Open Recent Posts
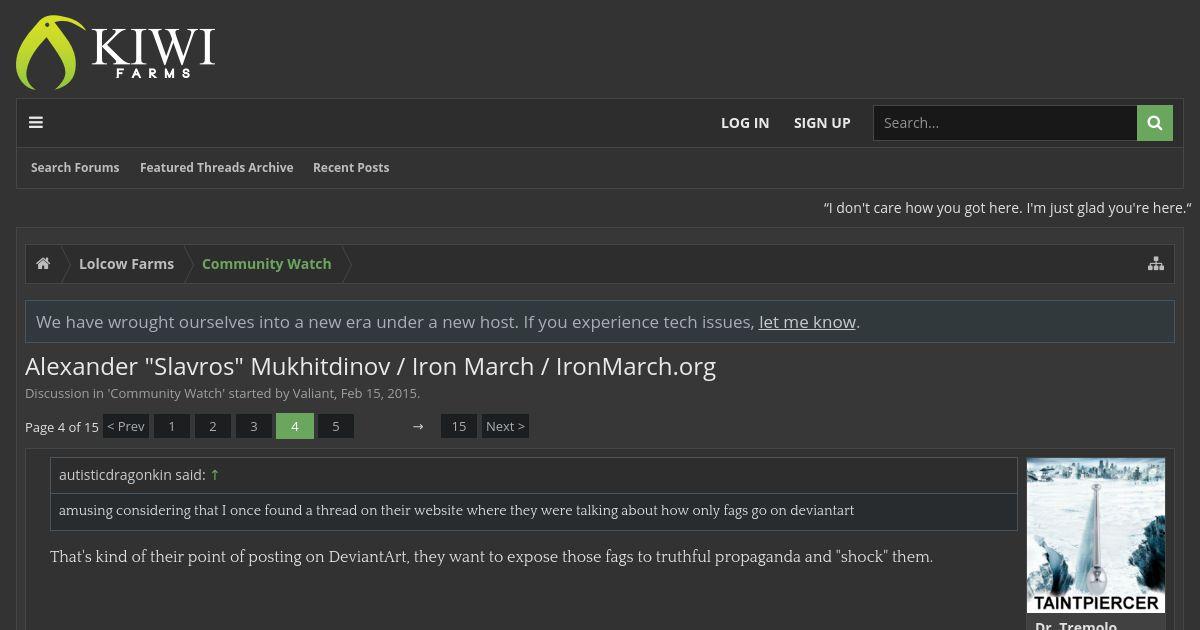 tap(351, 168)
